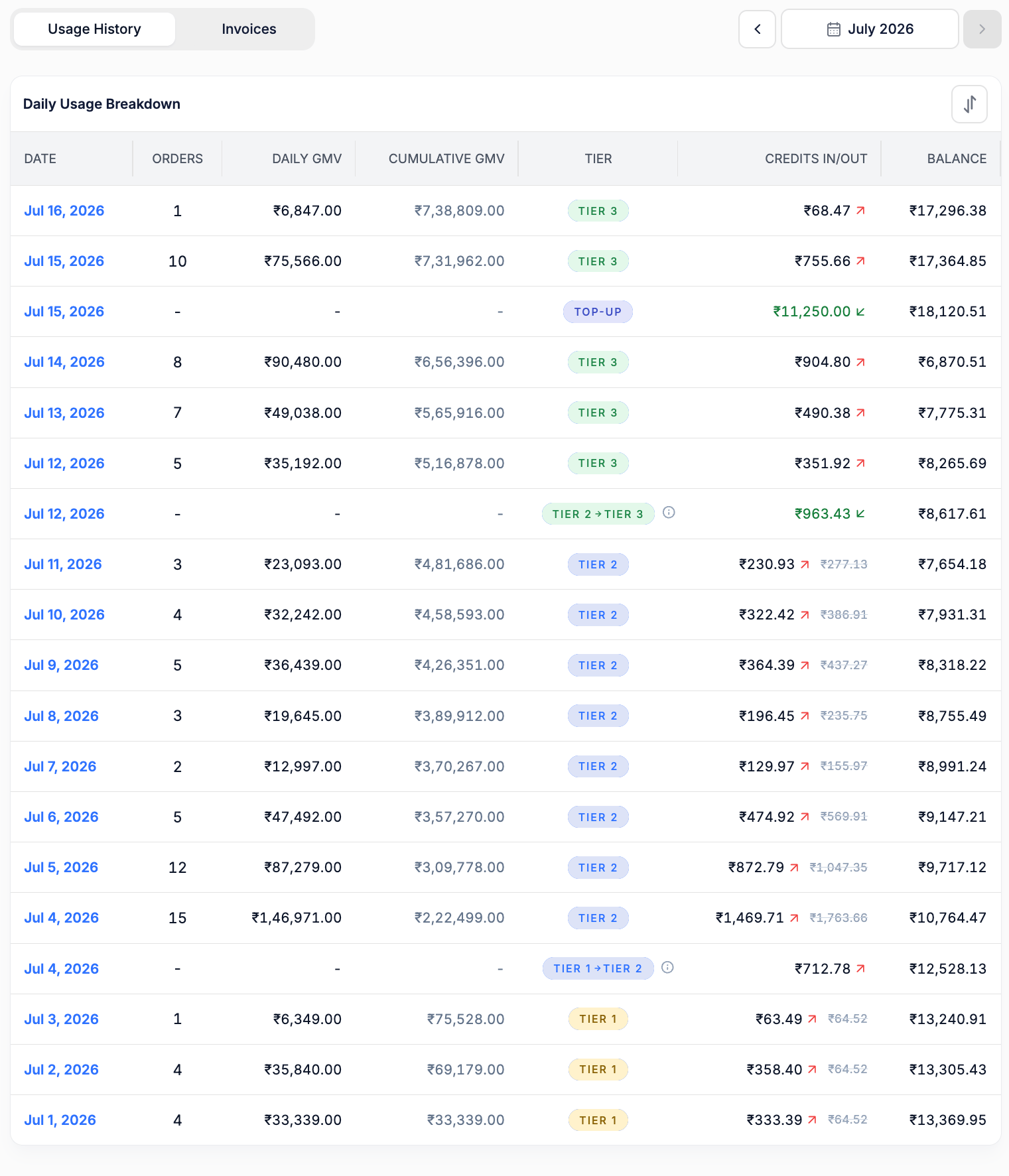Open info icon beside Tier 2→Tier 3

669,512
